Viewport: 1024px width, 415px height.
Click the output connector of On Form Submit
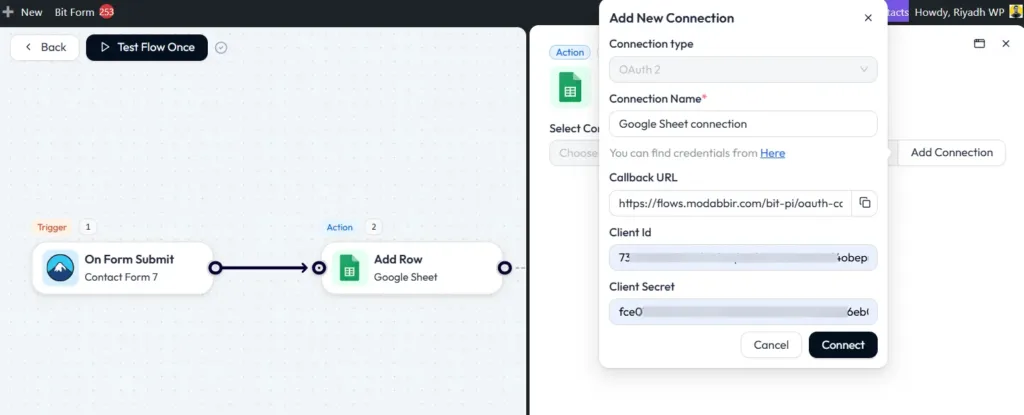coord(215,268)
